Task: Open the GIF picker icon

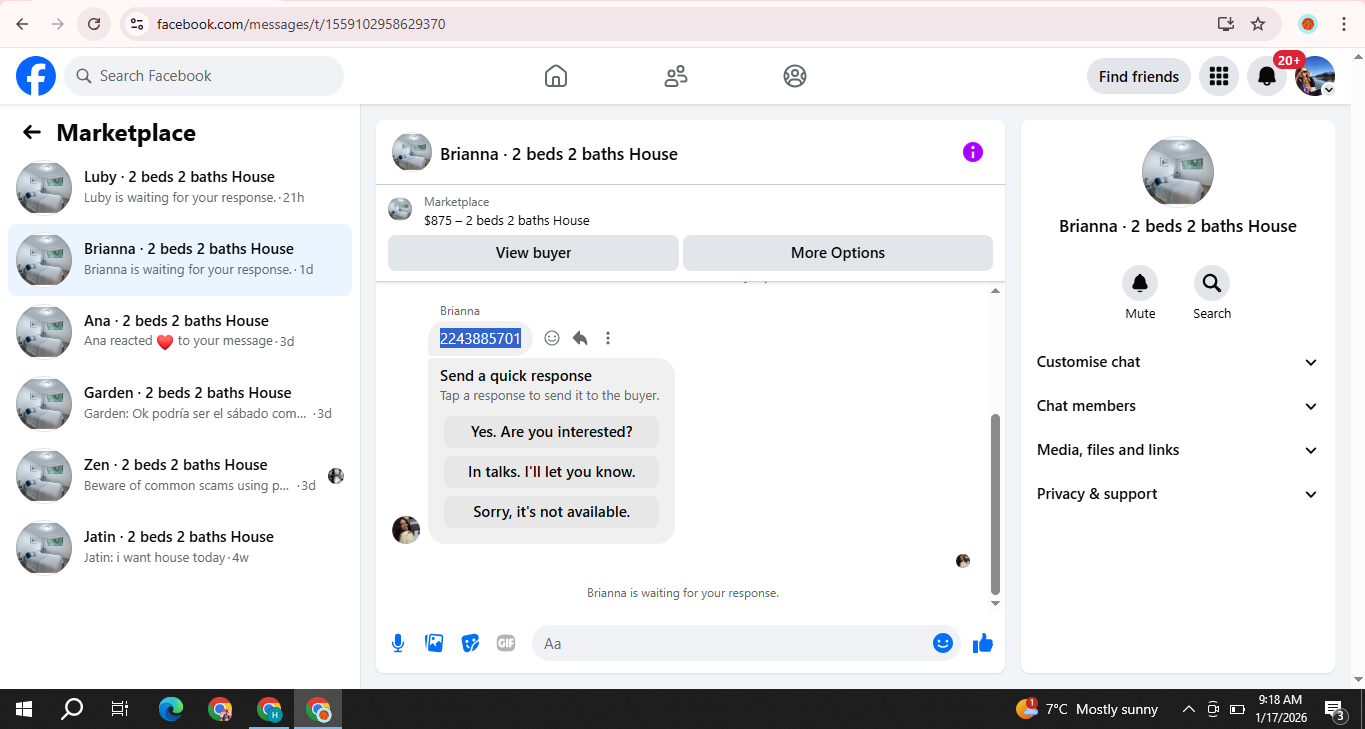Action: pyautogui.click(x=506, y=643)
